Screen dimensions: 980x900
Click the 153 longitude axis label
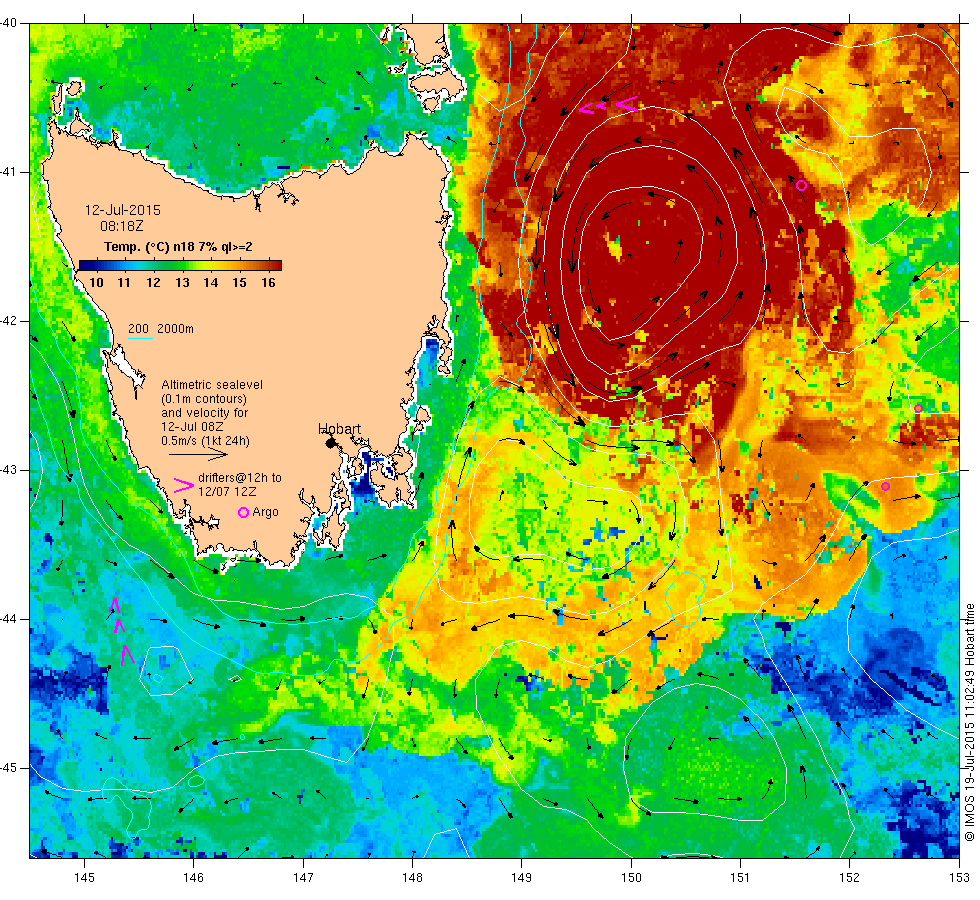coord(959,878)
